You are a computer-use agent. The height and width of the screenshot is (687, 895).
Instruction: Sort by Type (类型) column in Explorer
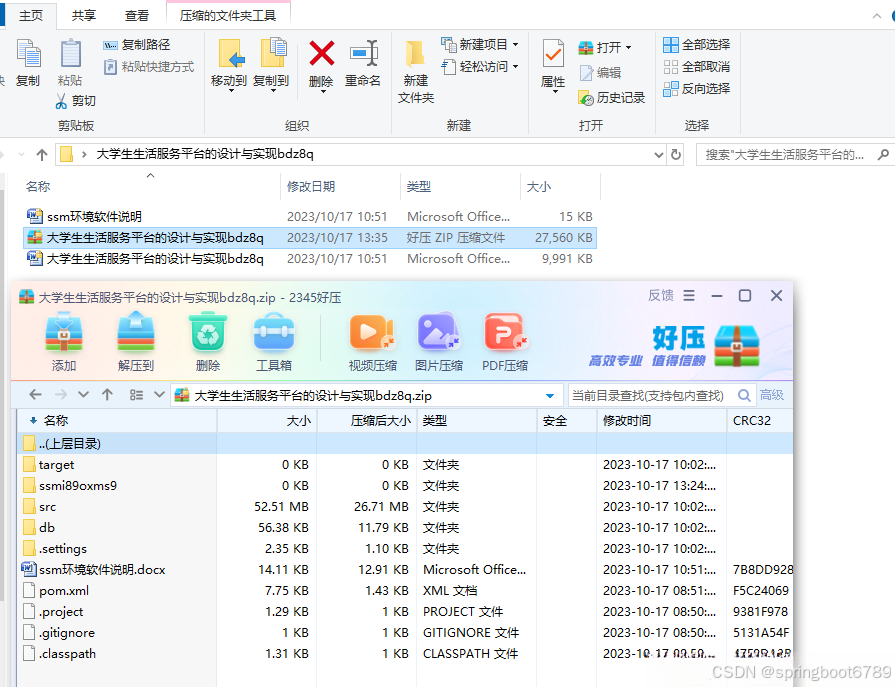coord(419,187)
